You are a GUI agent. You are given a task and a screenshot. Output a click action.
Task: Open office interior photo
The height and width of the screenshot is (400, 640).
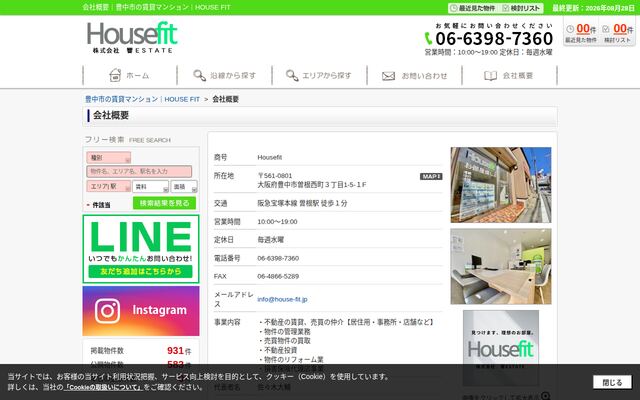tap(501, 267)
